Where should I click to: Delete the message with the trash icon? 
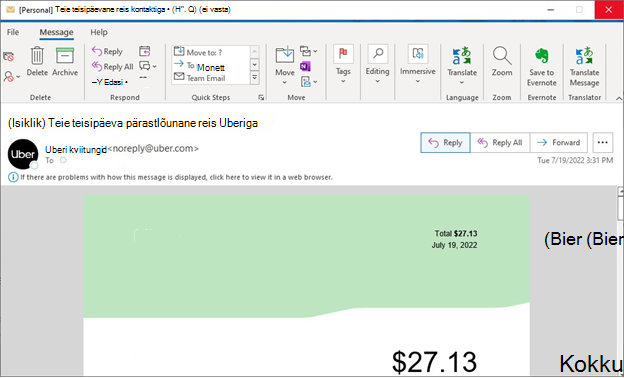pos(37,62)
